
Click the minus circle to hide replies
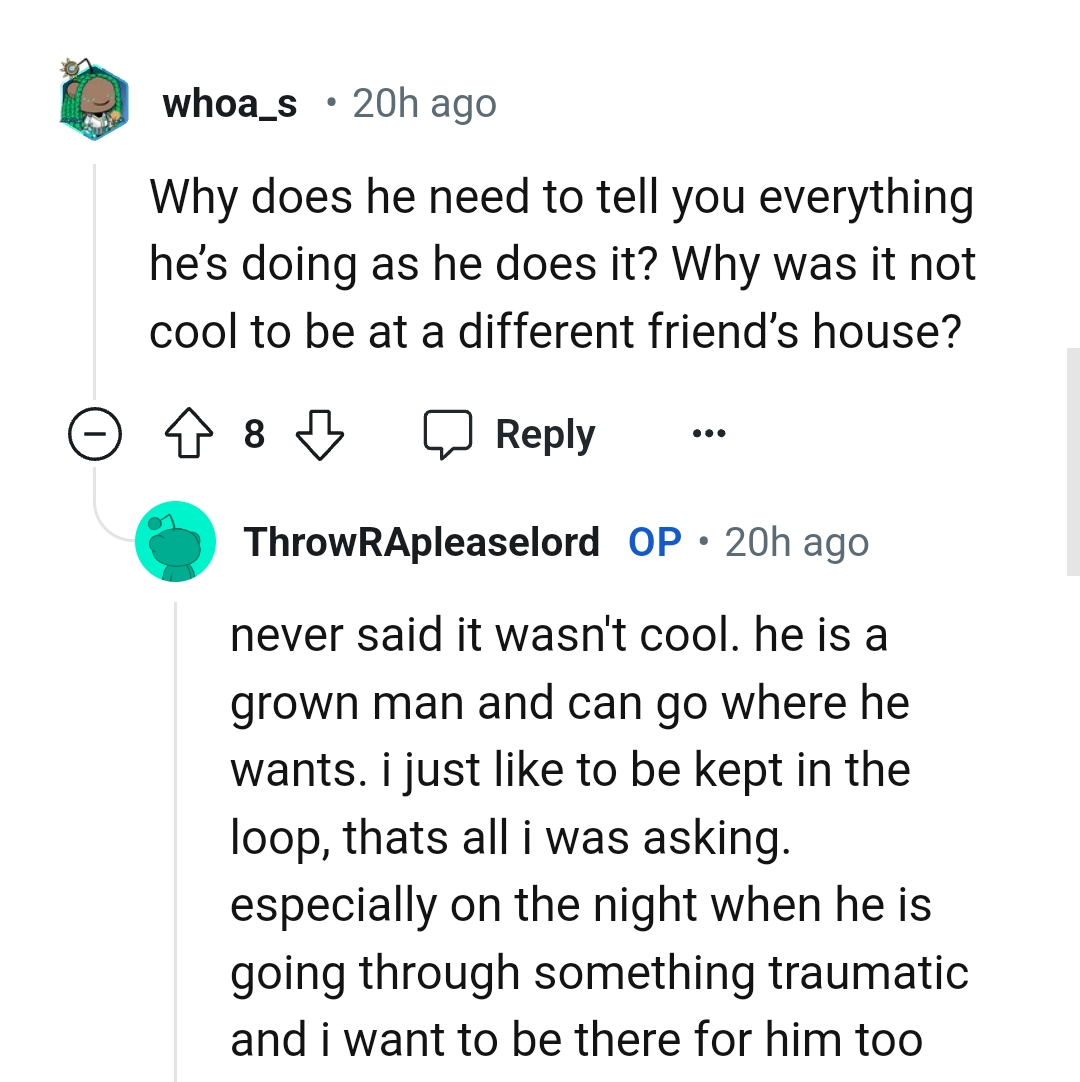[95, 433]
